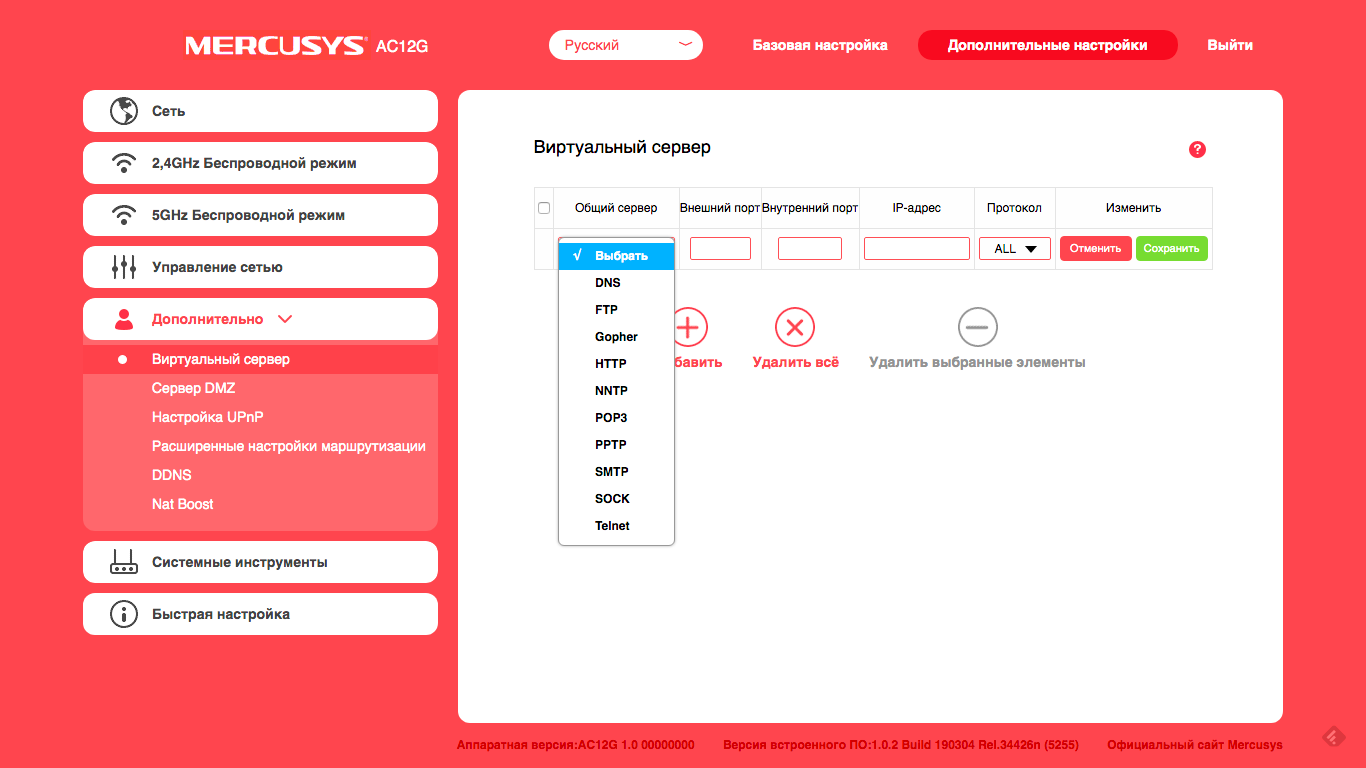
Task: Click the info icon for Быстрая настройка
Action: (124, 614)
